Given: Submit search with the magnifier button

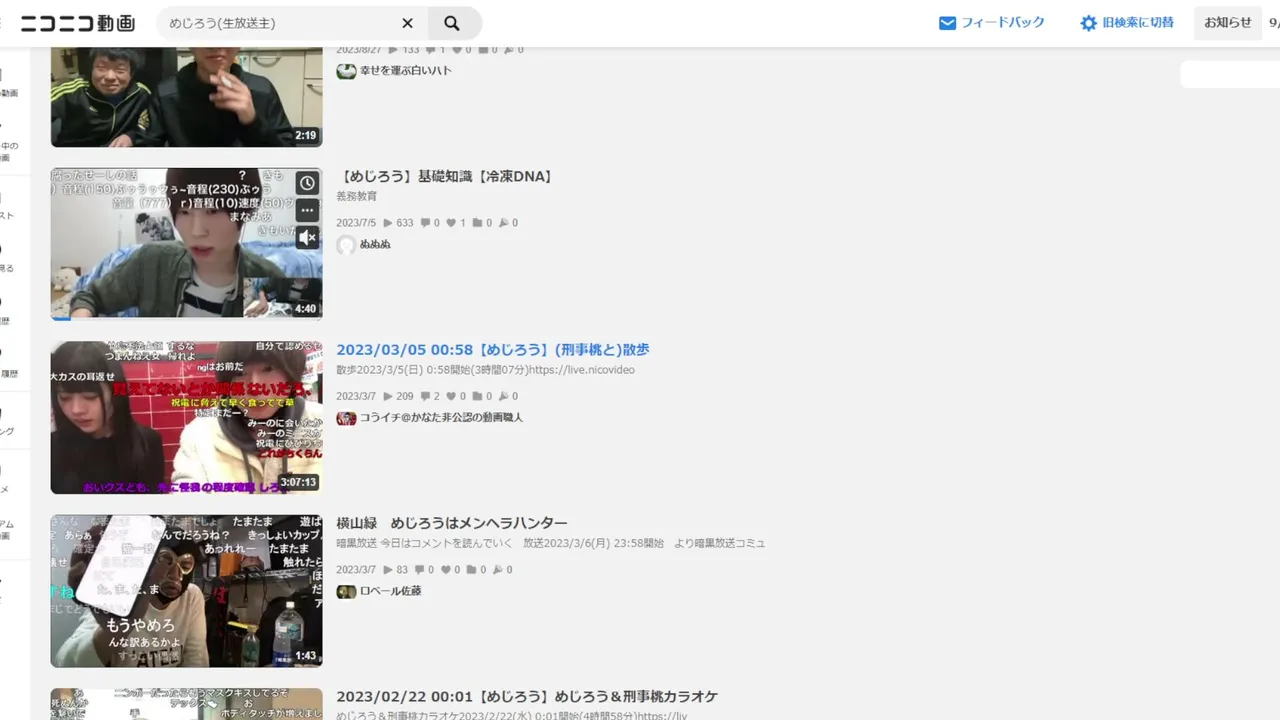Looking at the screenshot, I should [x=453, y=23].
